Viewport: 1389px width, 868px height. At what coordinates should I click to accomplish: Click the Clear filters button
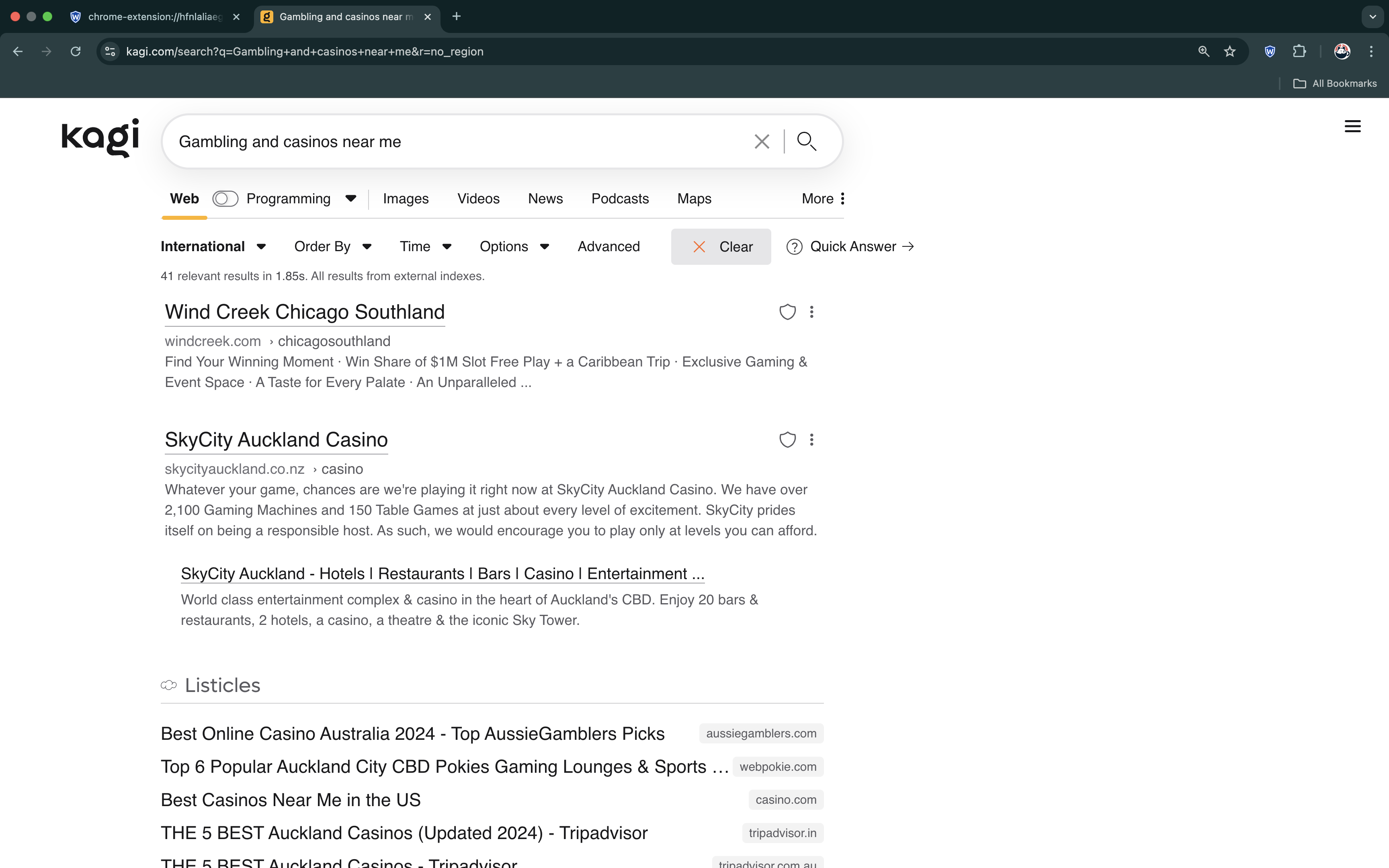pos(721,247)
